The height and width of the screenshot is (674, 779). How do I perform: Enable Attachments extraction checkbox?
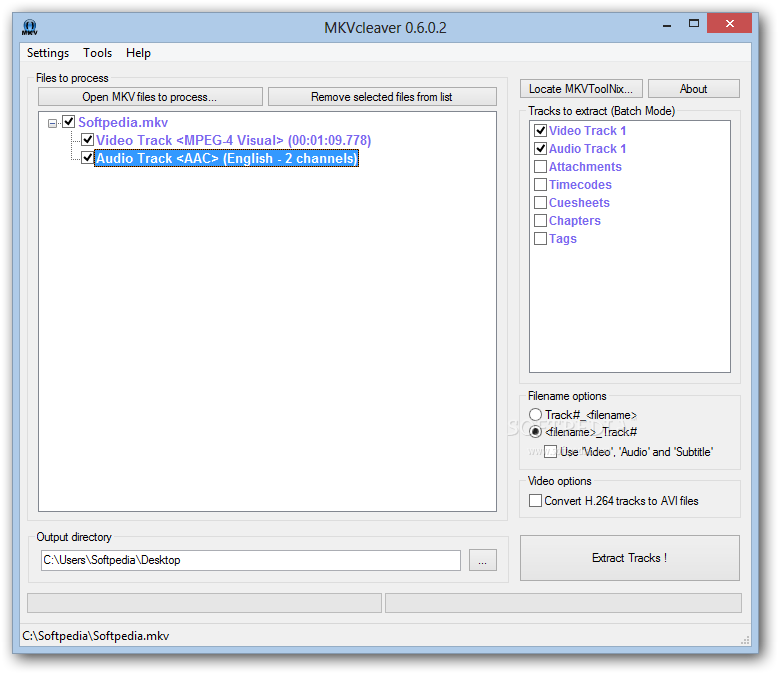(540, 166)
